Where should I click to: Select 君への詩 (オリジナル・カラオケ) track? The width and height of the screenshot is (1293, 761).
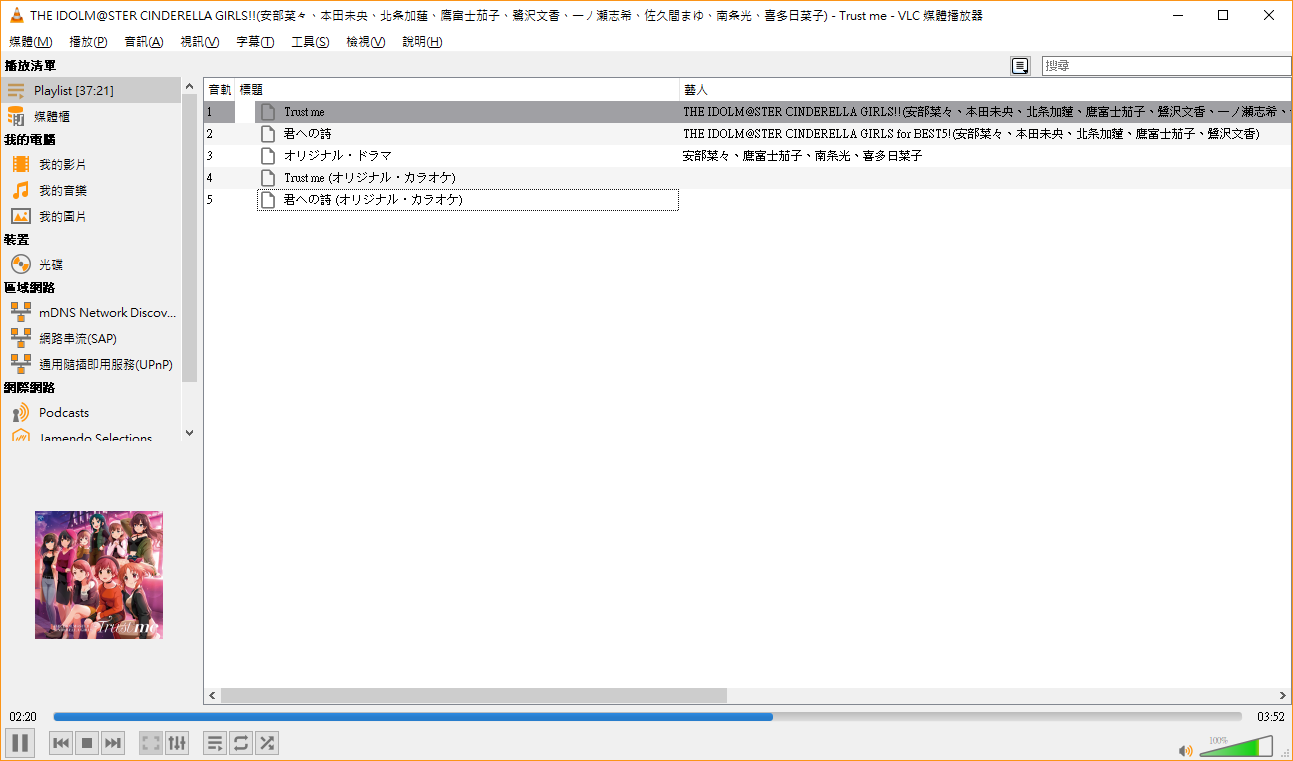748,200
